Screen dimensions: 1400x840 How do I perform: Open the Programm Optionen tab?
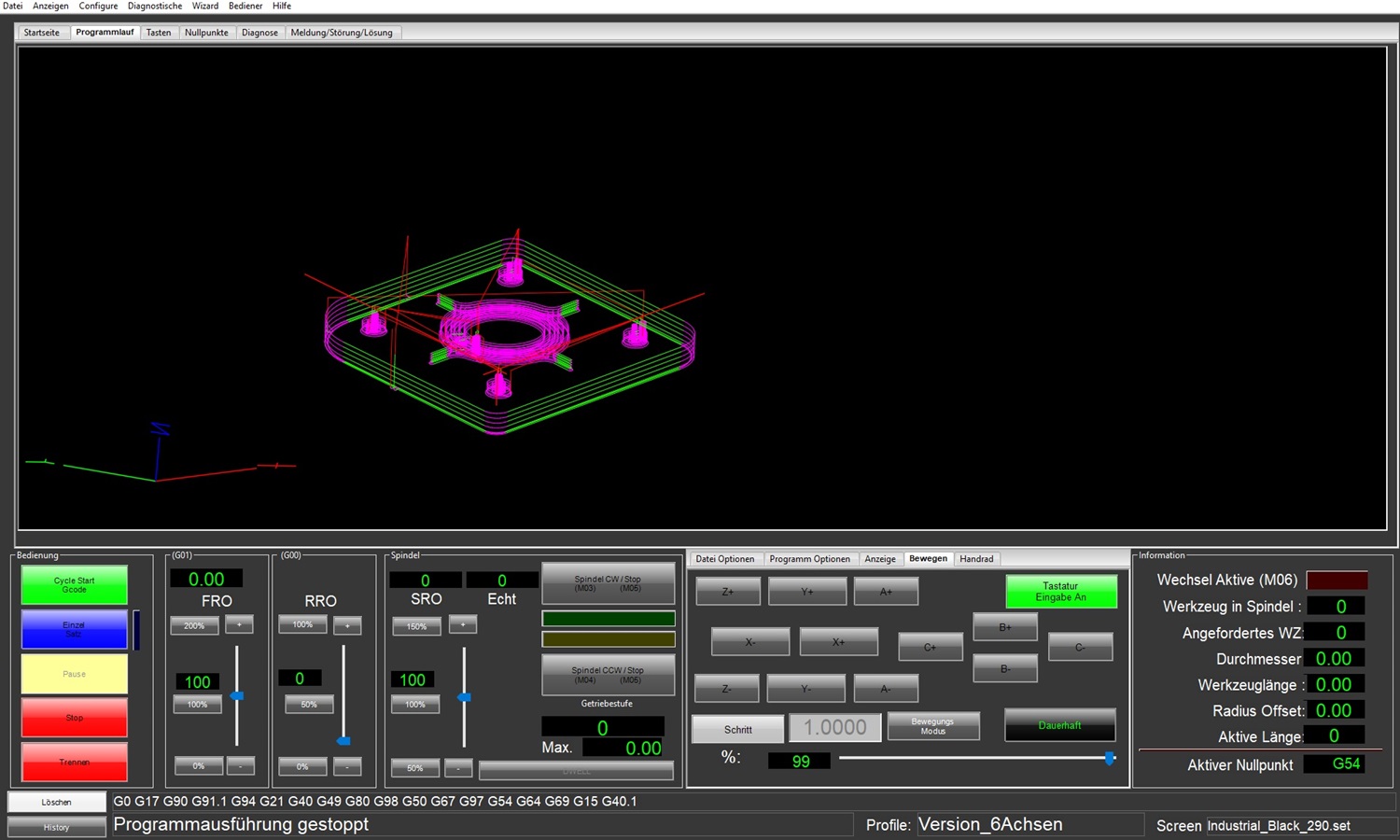tap(809, 559)
